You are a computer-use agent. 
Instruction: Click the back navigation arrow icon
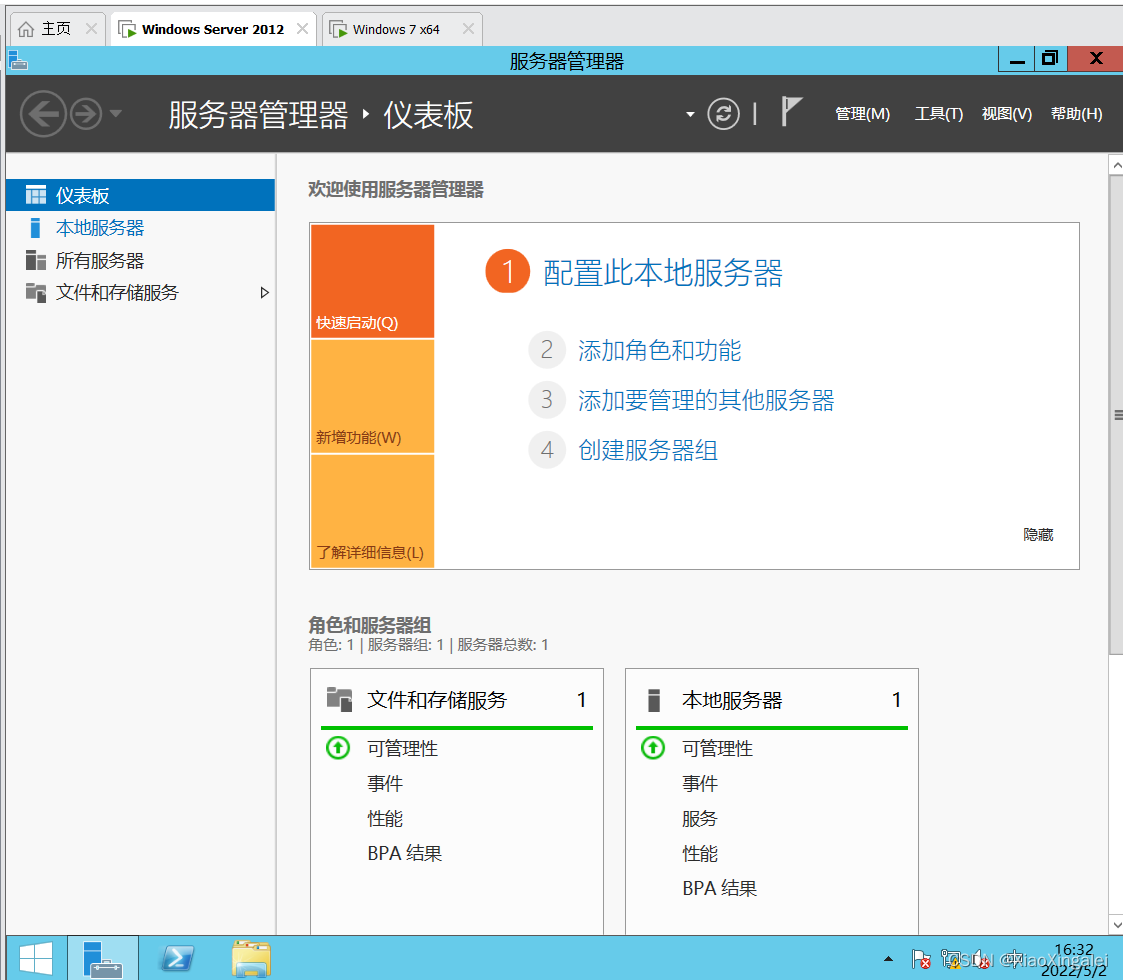pos(43,114)
